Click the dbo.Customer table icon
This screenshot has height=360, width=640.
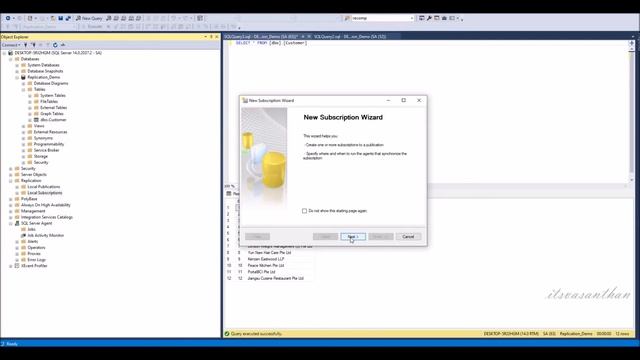(36, 120)
